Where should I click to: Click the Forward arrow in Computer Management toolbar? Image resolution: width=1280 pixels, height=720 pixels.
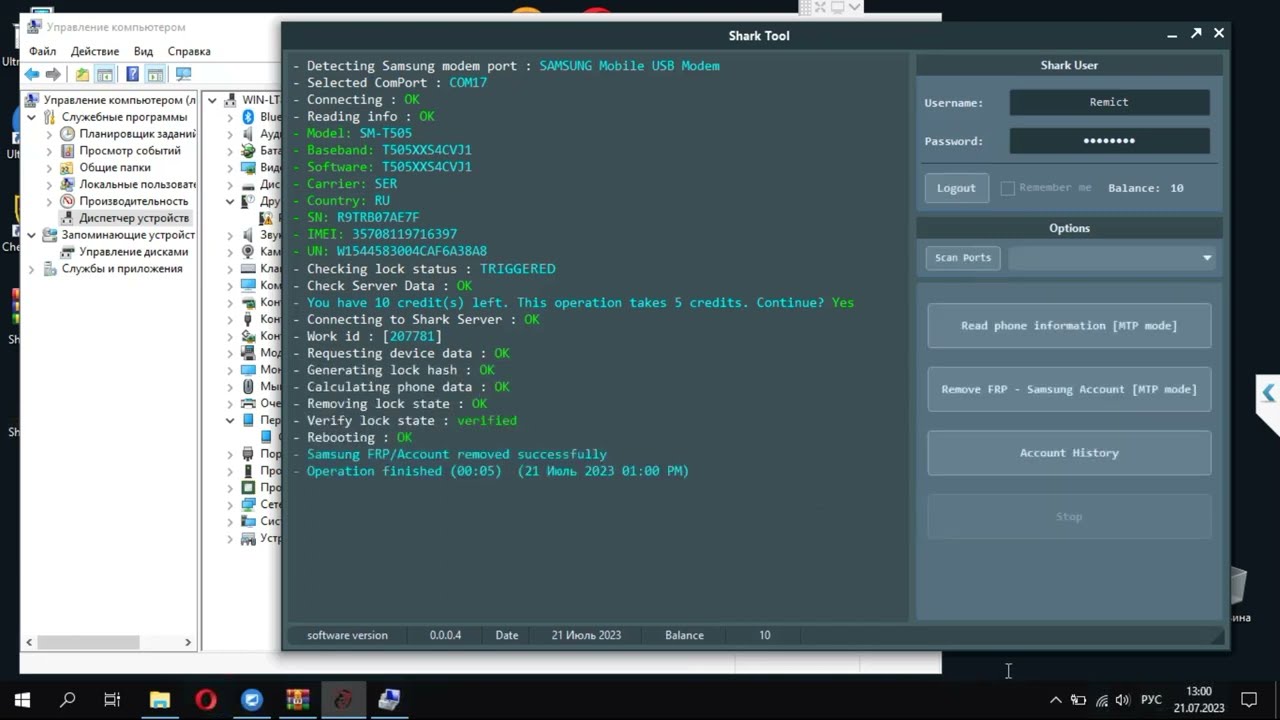[54, 75]
